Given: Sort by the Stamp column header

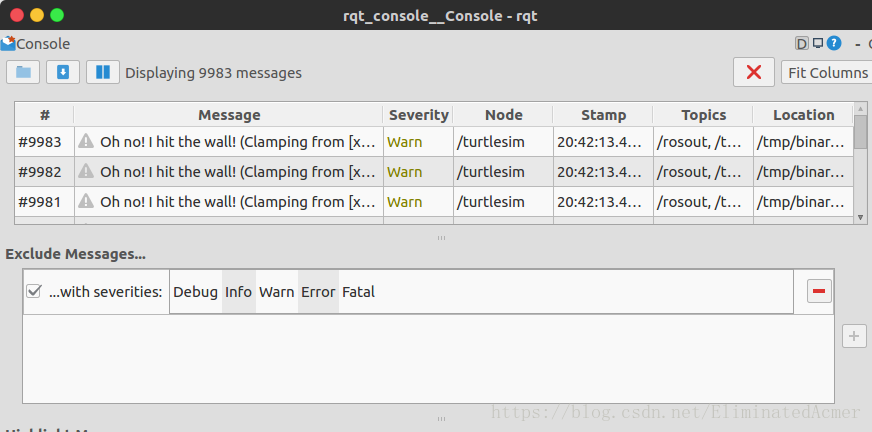Looking at the screenshot, I should (603, 115).
